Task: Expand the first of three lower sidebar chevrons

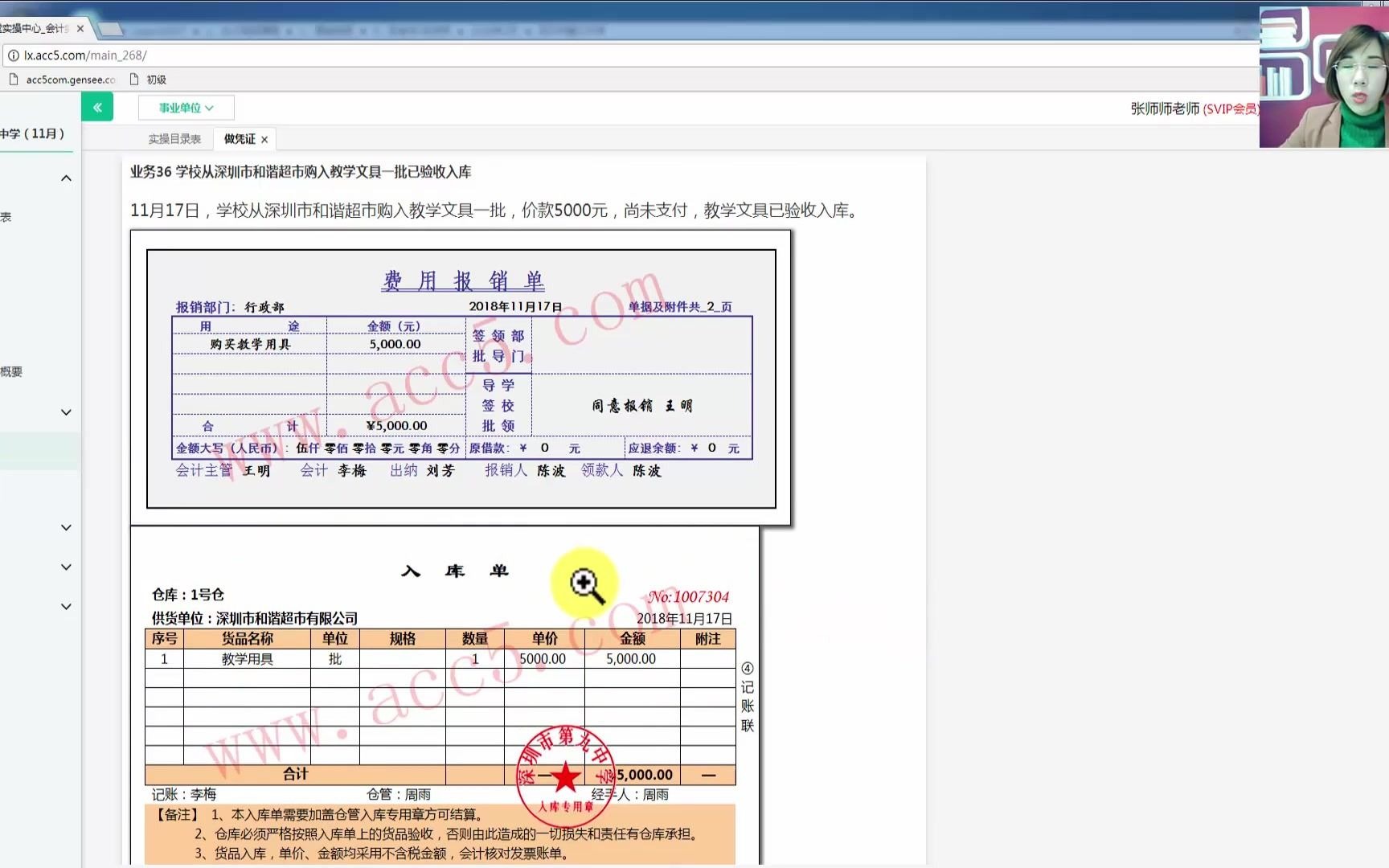Action: (x=67, y=528)
